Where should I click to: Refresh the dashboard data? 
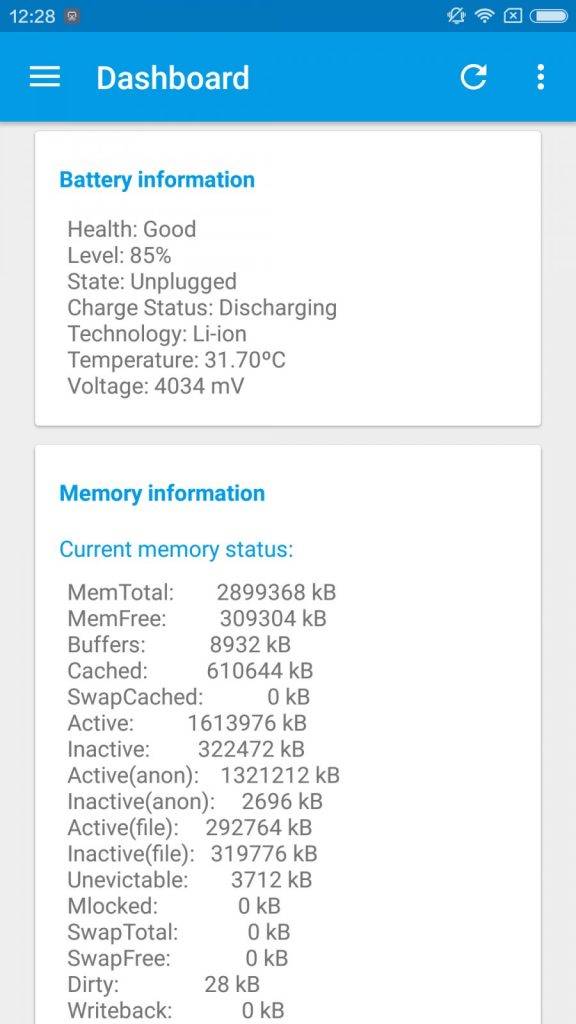point(473,77)
